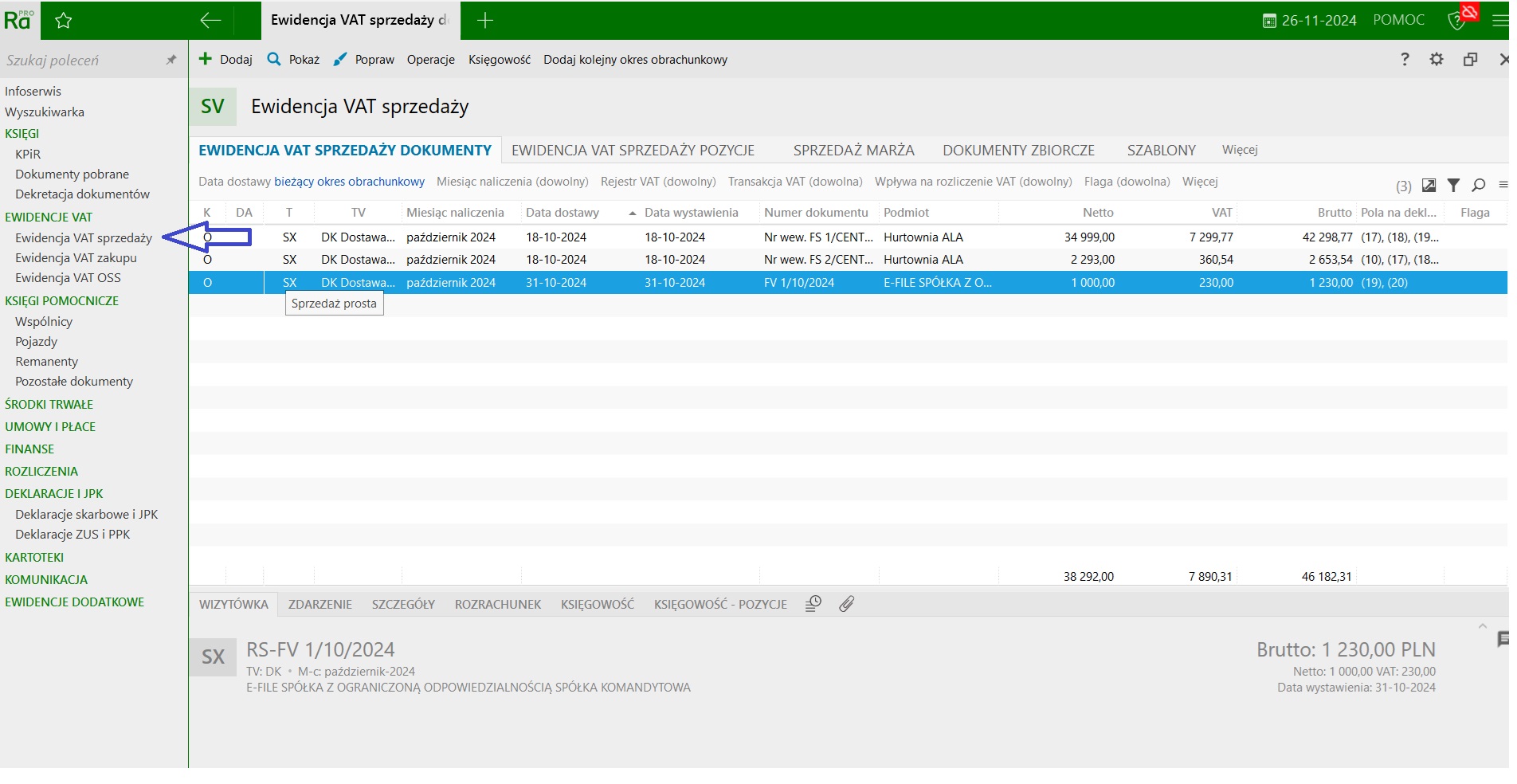The width and height of the screenshot is (1517, 784).
Task: Open the Szablony tab
Action: [1161, 150]
